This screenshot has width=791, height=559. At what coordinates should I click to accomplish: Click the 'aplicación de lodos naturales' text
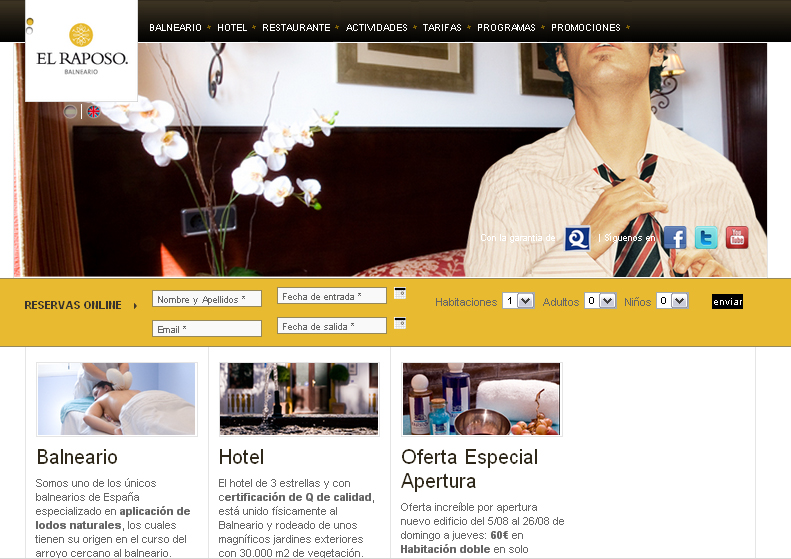click(113, 518)
